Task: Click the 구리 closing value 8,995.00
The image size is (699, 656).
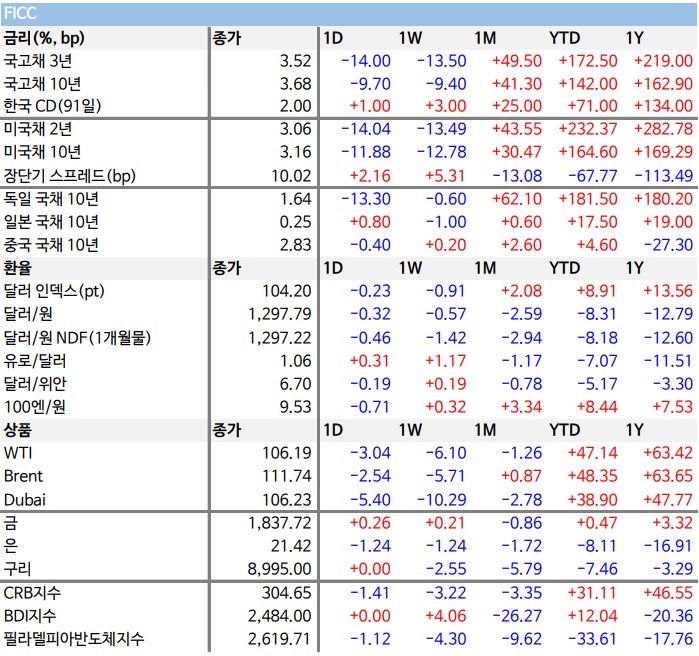Action: 280,569
